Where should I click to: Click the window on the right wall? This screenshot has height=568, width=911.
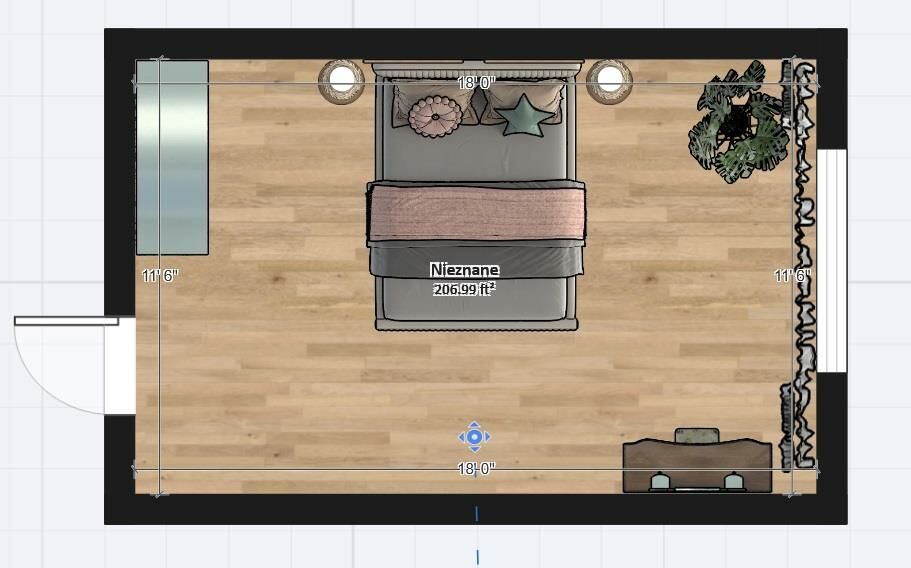832,261
